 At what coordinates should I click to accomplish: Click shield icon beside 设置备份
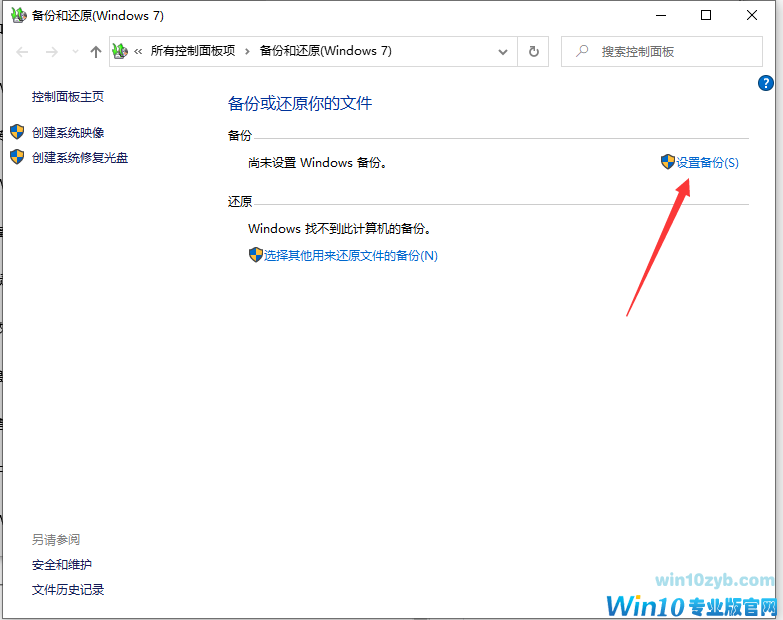click(668, 162)
